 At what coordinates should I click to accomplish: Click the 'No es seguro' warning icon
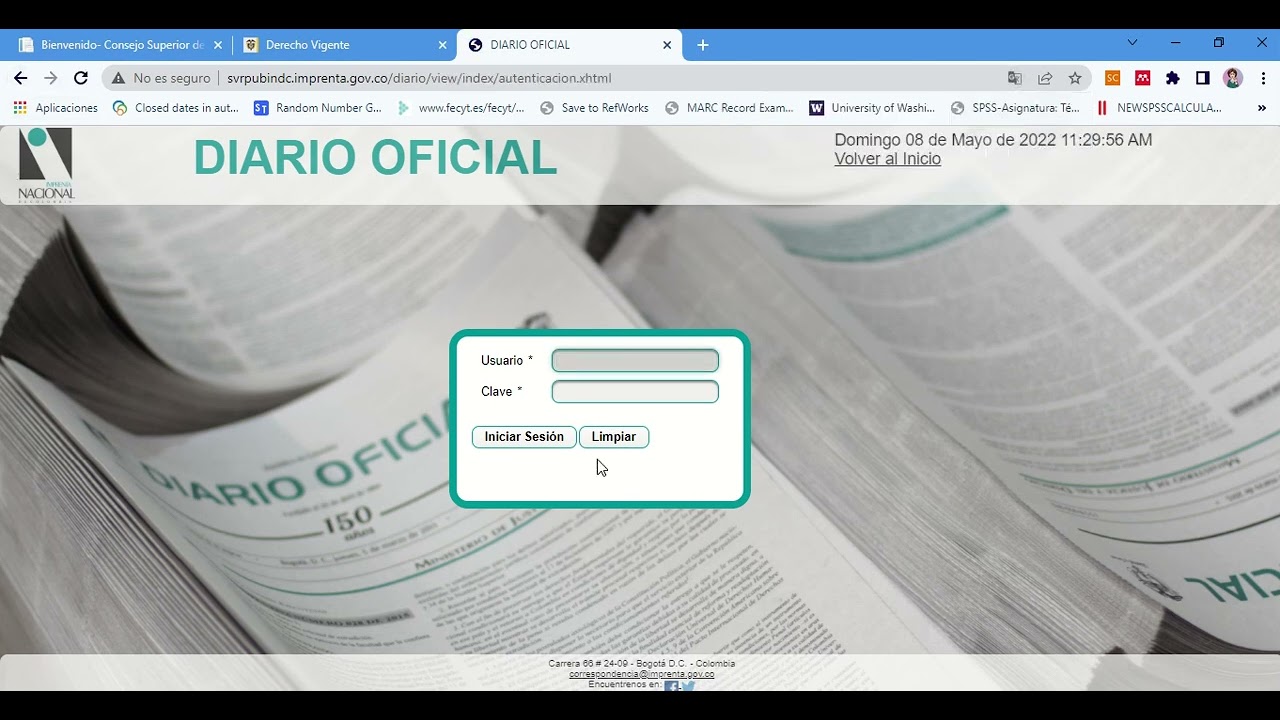click(x=118, y=78)
